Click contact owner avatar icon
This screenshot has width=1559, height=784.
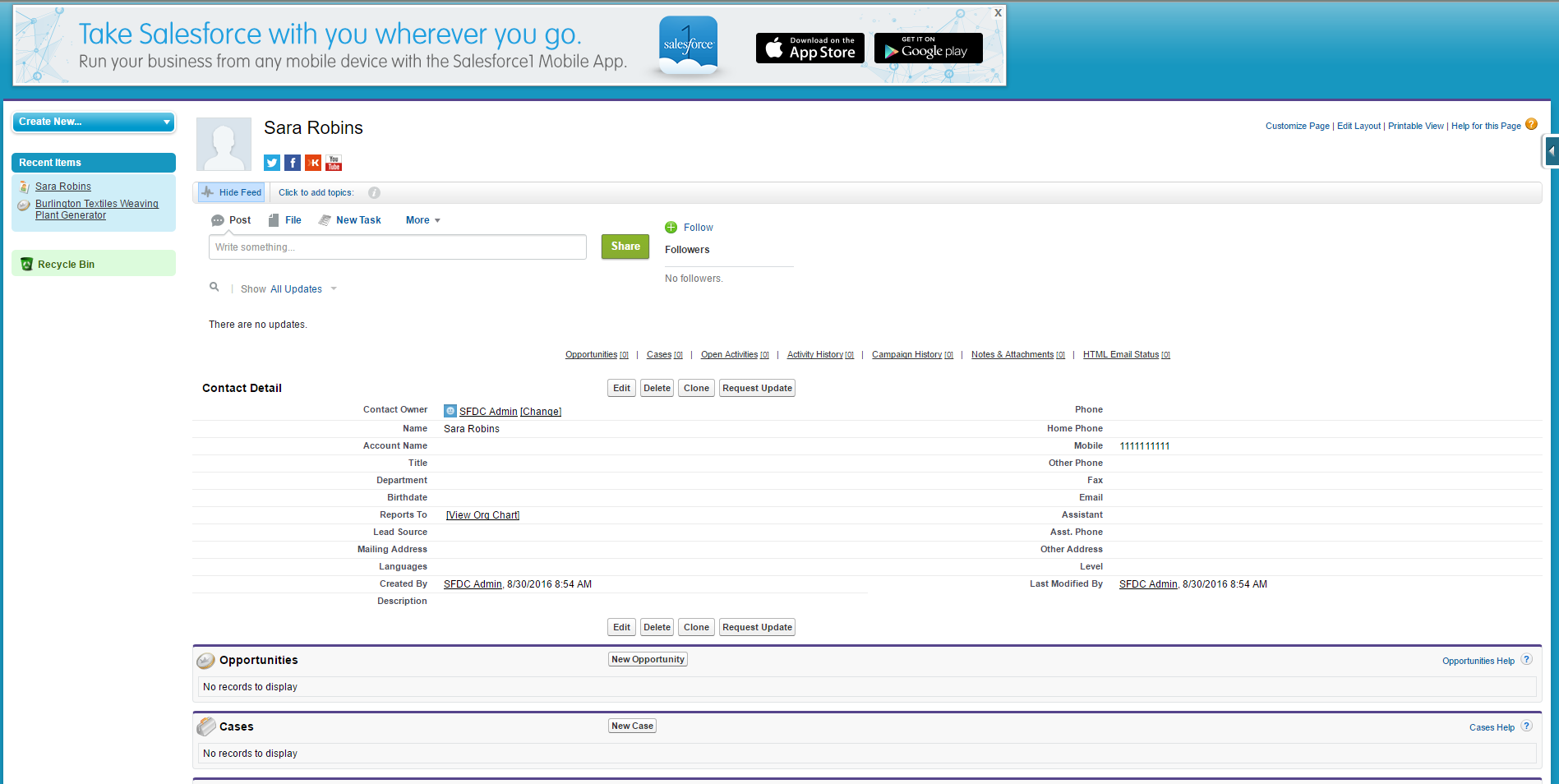(450, 411)
